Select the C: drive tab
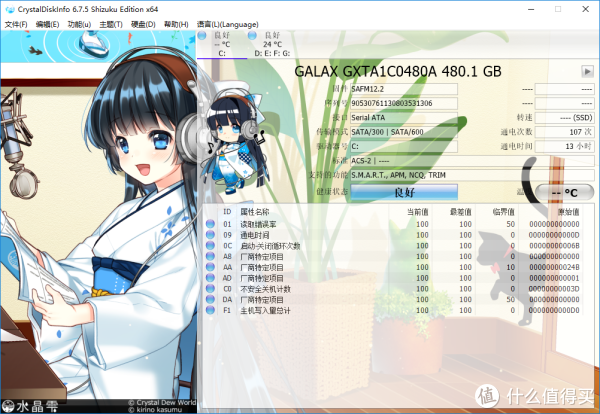600x414 pixels. click(x=222, y=44)
